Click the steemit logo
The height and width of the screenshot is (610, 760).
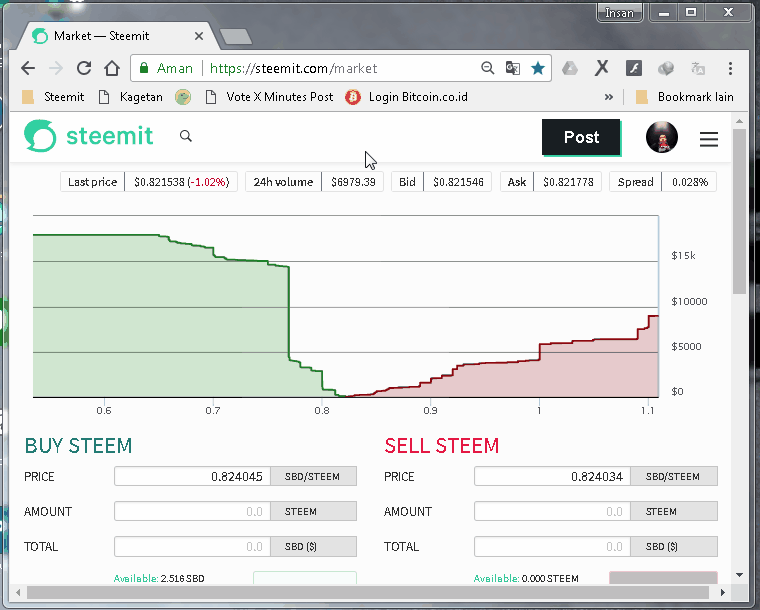[89, 136]
